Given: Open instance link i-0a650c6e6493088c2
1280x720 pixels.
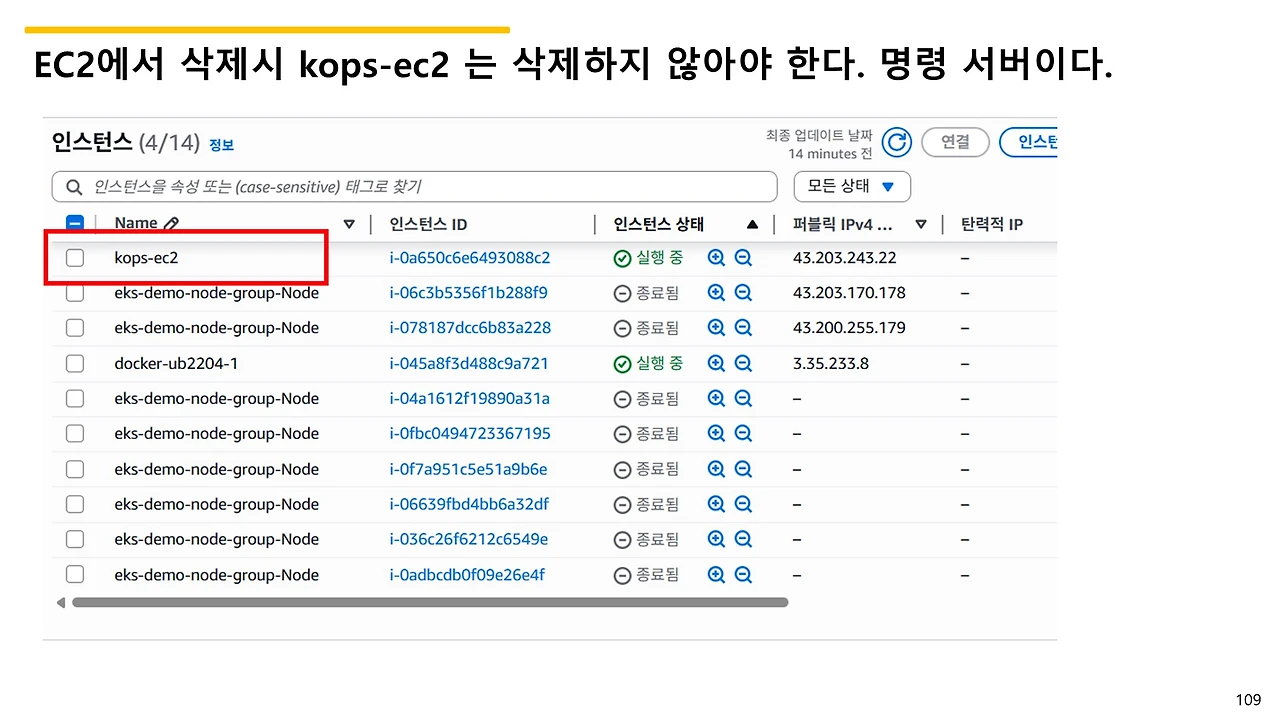Looking at the screenshot, I should point(470,258).
